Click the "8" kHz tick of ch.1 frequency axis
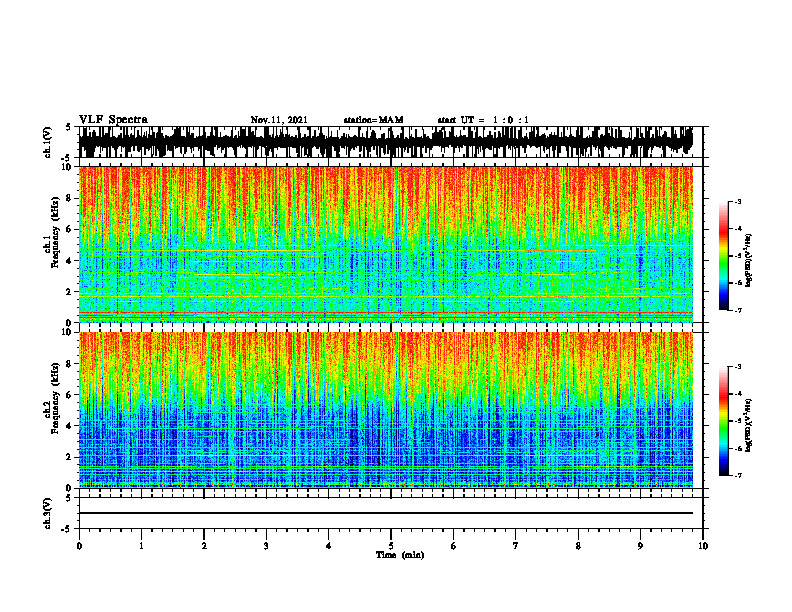The height and width of the screenshot is (612, 792). pyautogui.click(x=70, y=198)
